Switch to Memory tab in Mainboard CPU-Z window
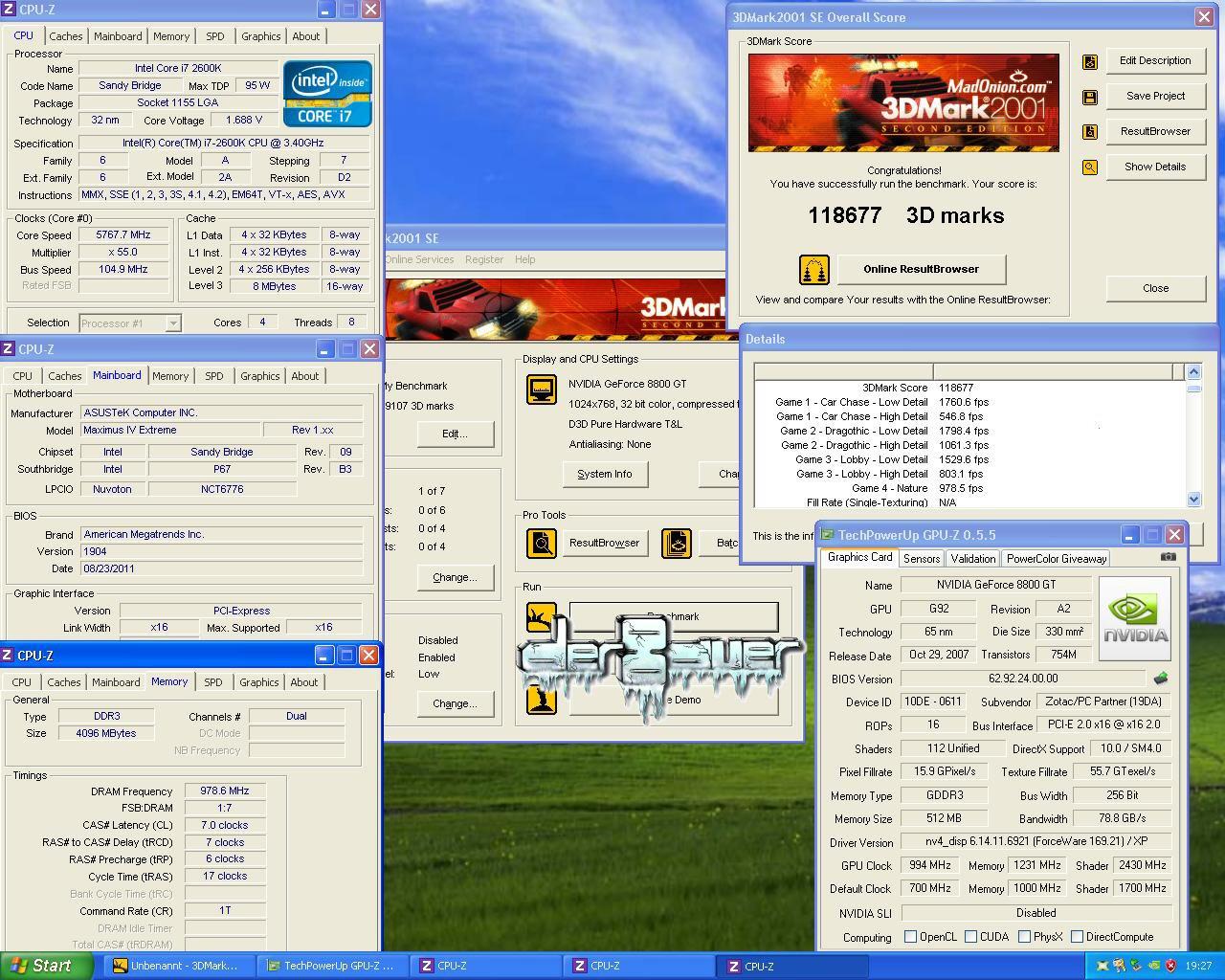The height and width of the screenshot is (980, 1225). point(170,376)
